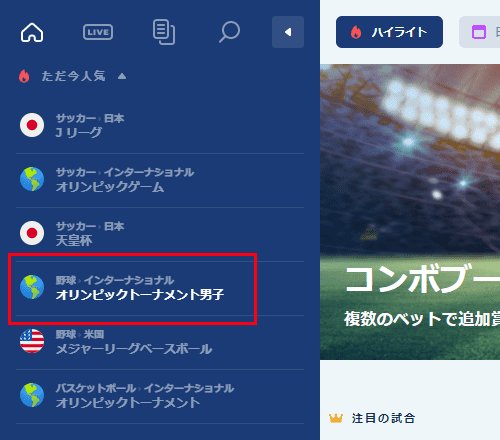The height and width of the screenshot is (440, 500).
Task: Open サッカー オリンピックゲーム entry
Action: pos(160,180)
